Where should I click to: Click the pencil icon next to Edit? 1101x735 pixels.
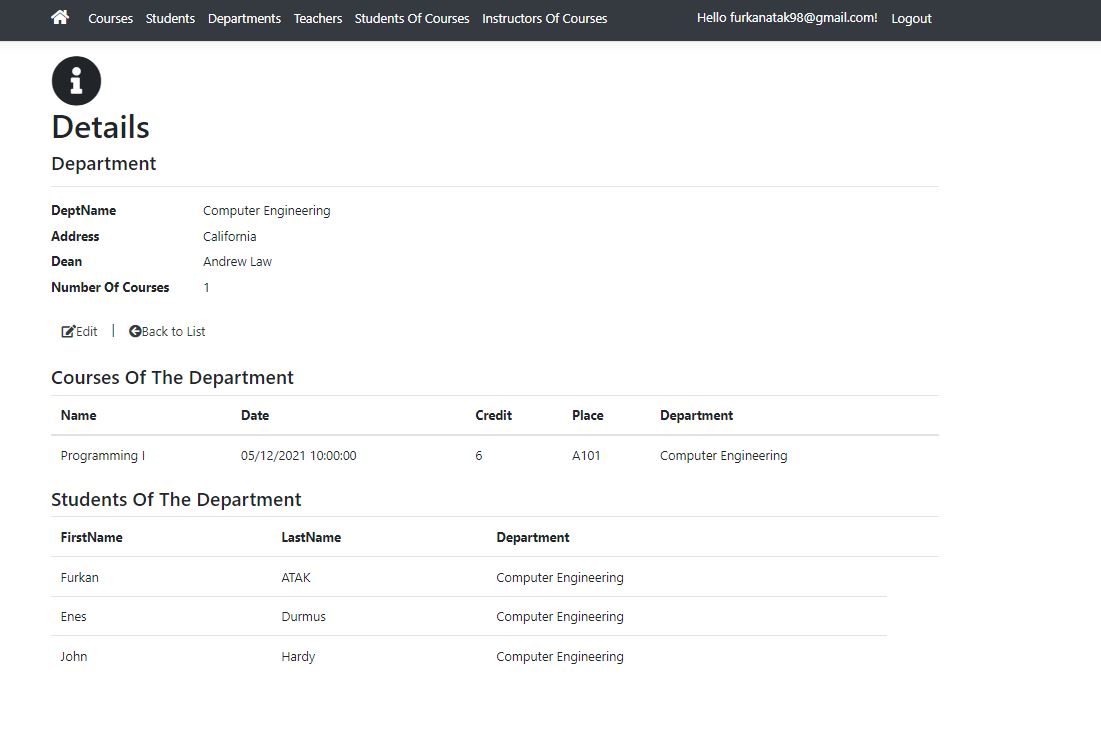click(x=68, y=330)
